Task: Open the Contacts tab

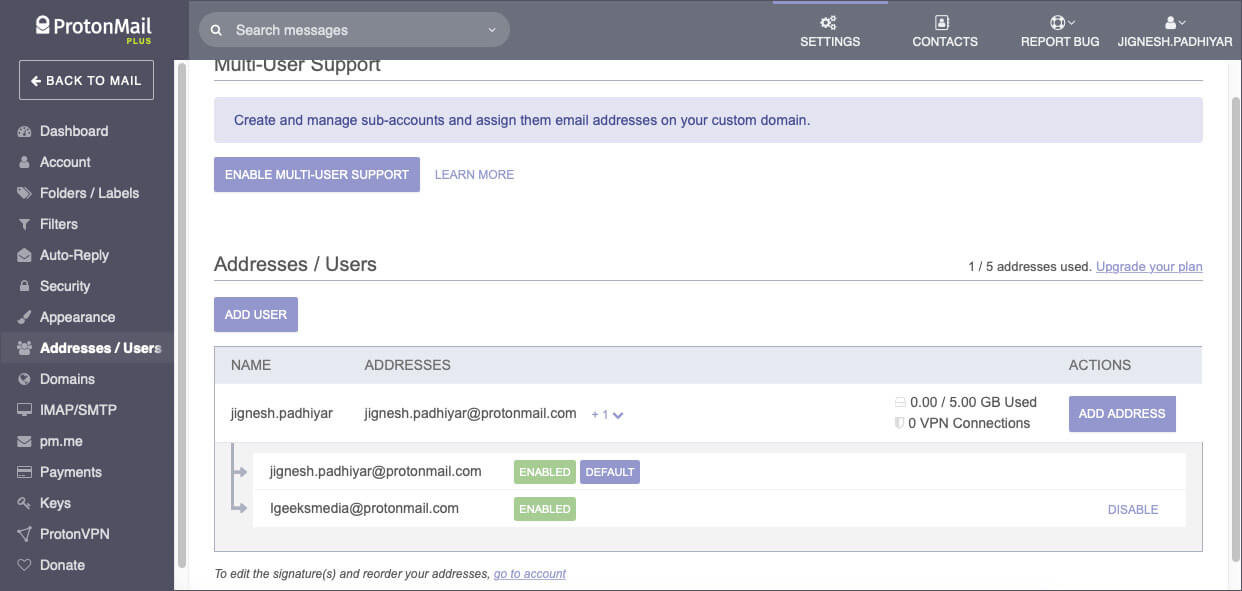Action: 944,31
